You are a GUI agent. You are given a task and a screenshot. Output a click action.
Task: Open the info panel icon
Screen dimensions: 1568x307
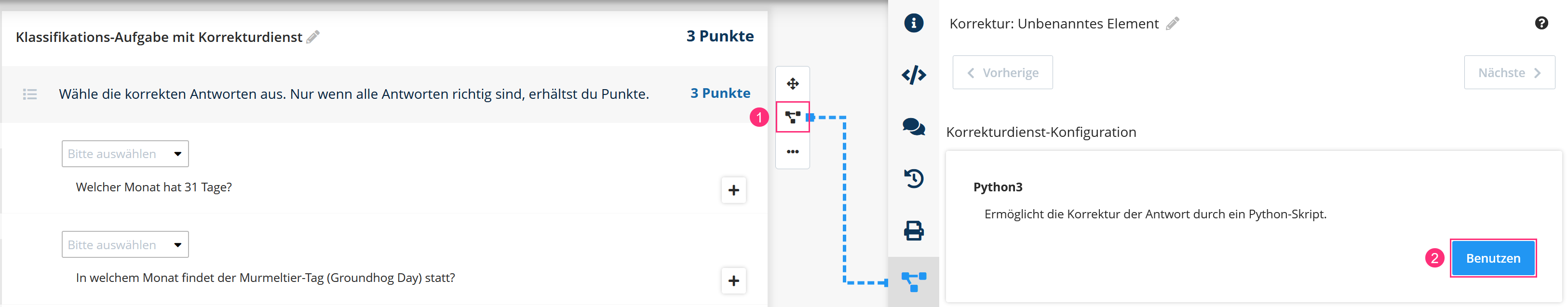(x=913, y=23)
